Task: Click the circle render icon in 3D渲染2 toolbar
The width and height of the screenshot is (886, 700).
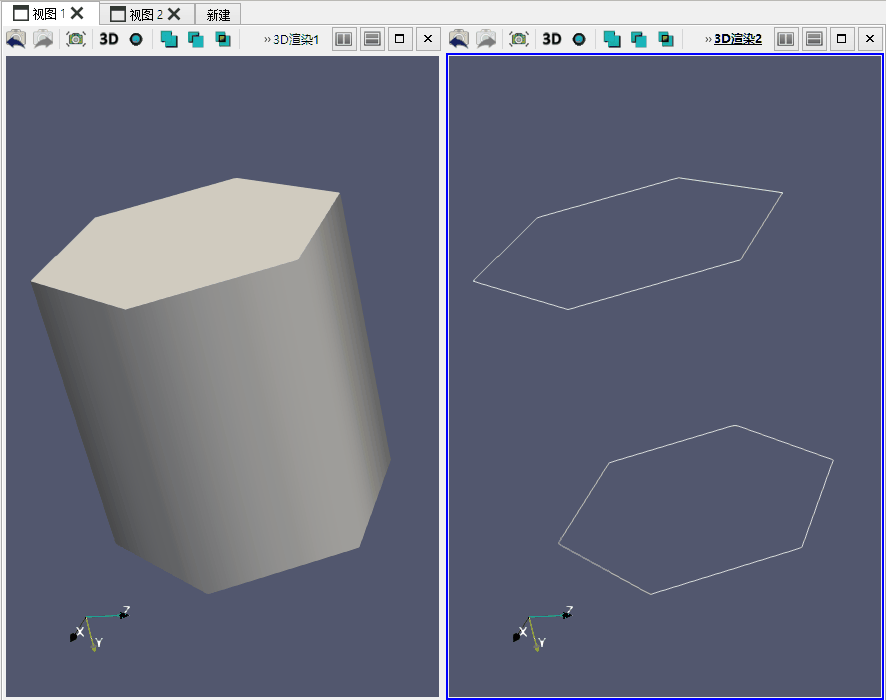Action: pyautogui.click(x=579, y=39)
